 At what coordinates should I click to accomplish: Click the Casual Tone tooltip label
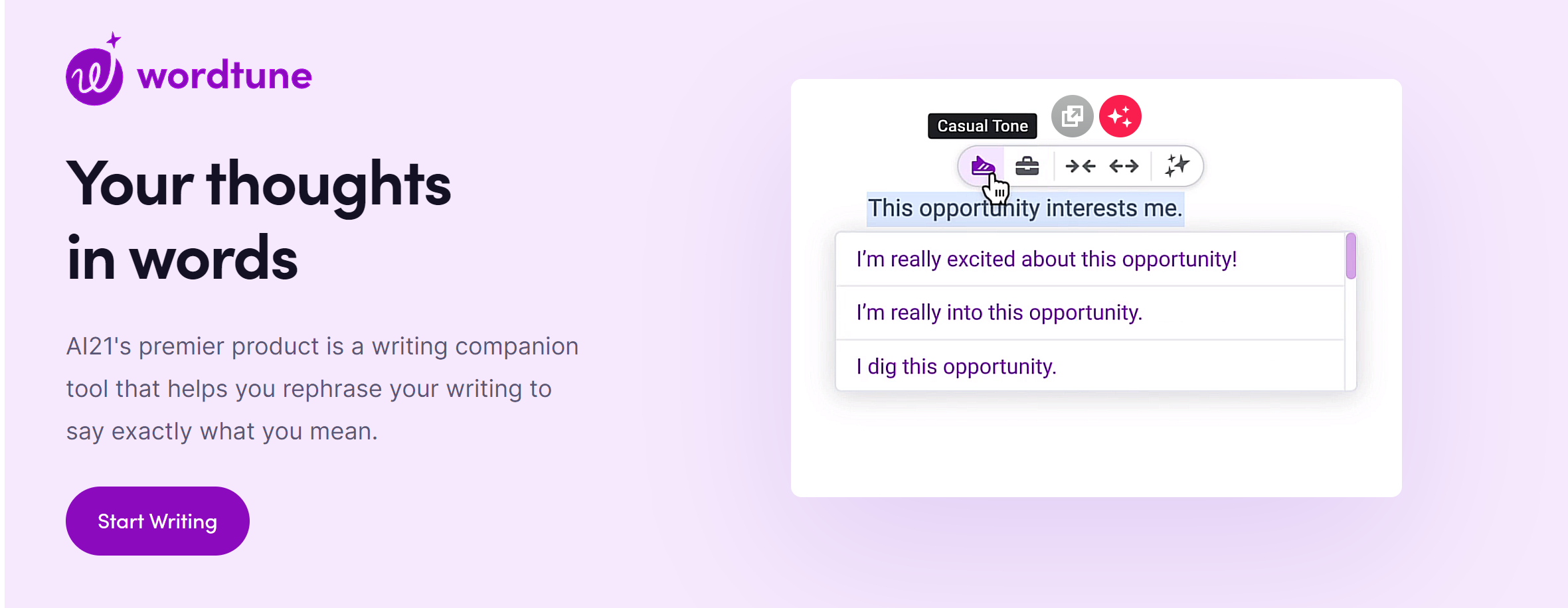click(x=982, y=126)
